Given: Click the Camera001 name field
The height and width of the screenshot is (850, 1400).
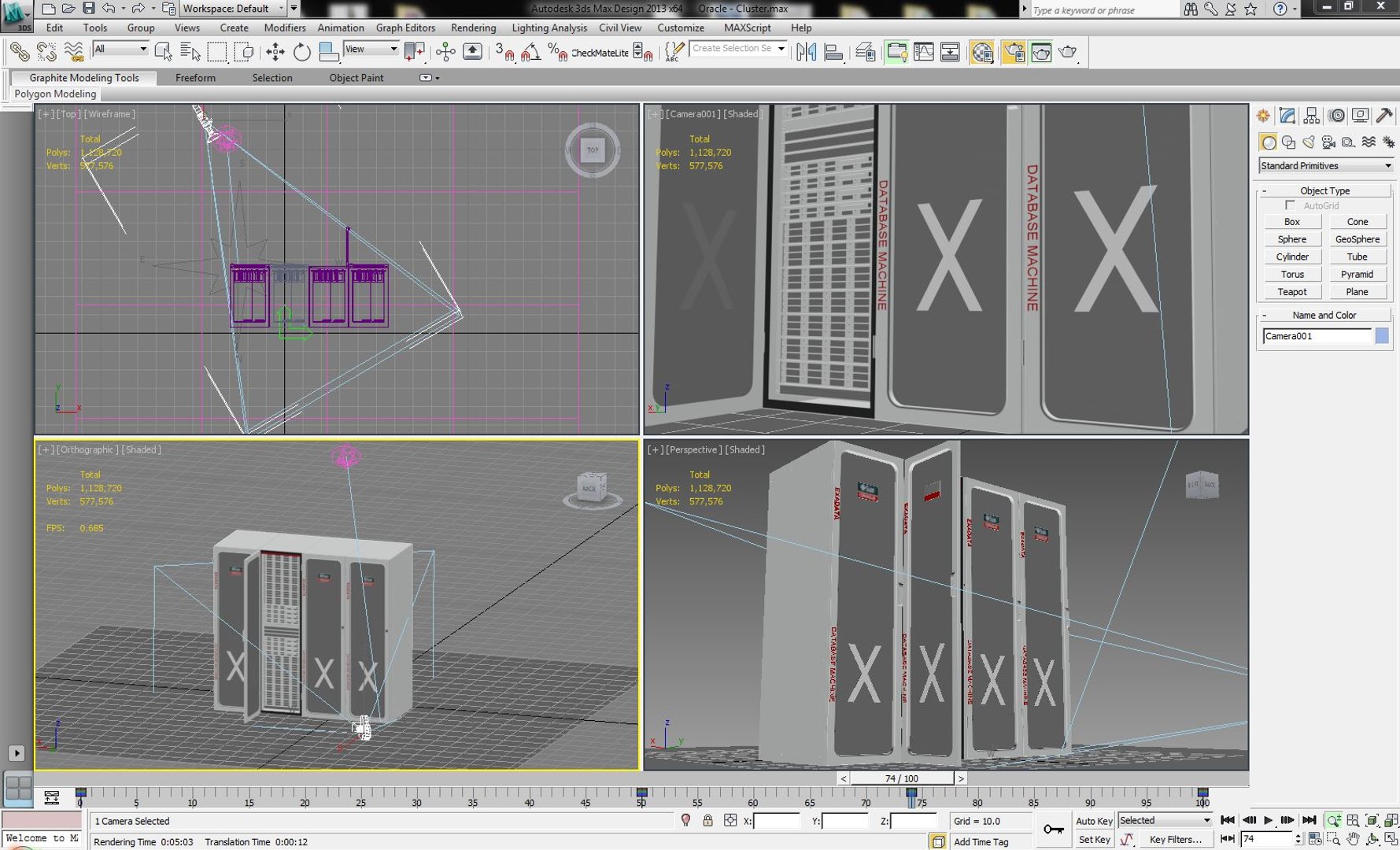Looking at the screenshot, I should pos(1317,336).
